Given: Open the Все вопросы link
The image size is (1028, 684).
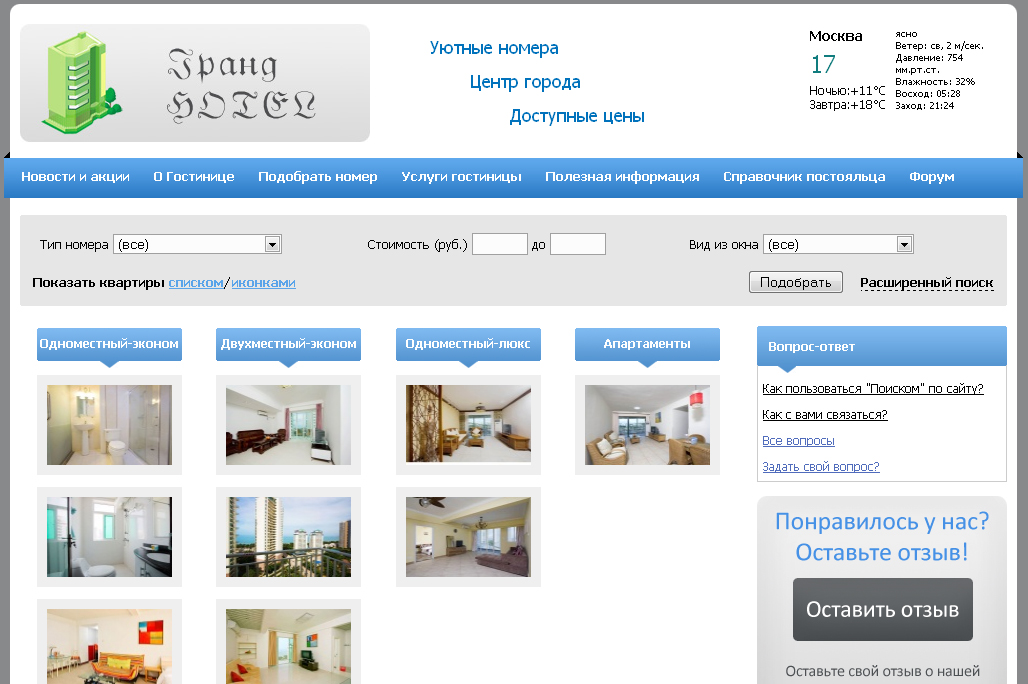Looking at the screenshot, I should [798, 441].
